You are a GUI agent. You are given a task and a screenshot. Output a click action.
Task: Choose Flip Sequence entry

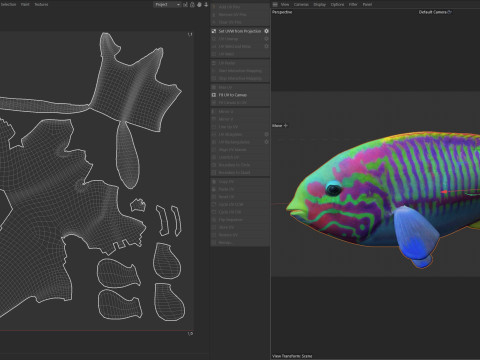(240, 220)
